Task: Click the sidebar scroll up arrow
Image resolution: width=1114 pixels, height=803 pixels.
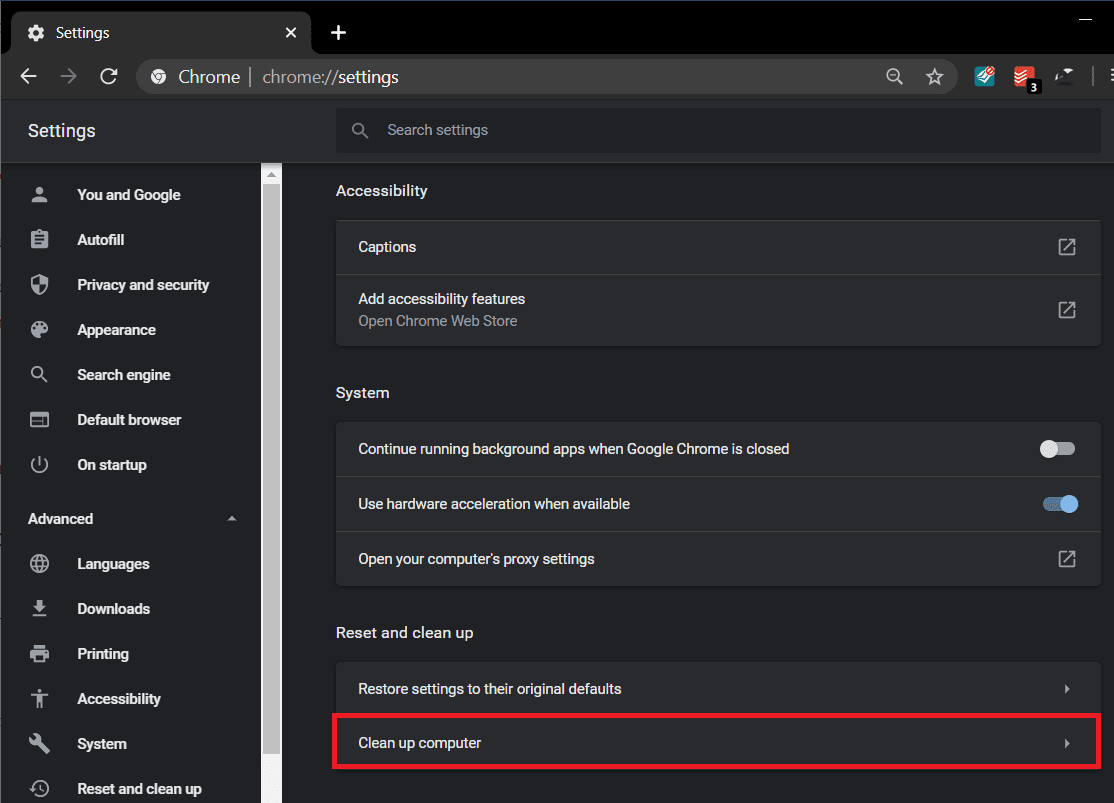Action: tap(270, 175)
